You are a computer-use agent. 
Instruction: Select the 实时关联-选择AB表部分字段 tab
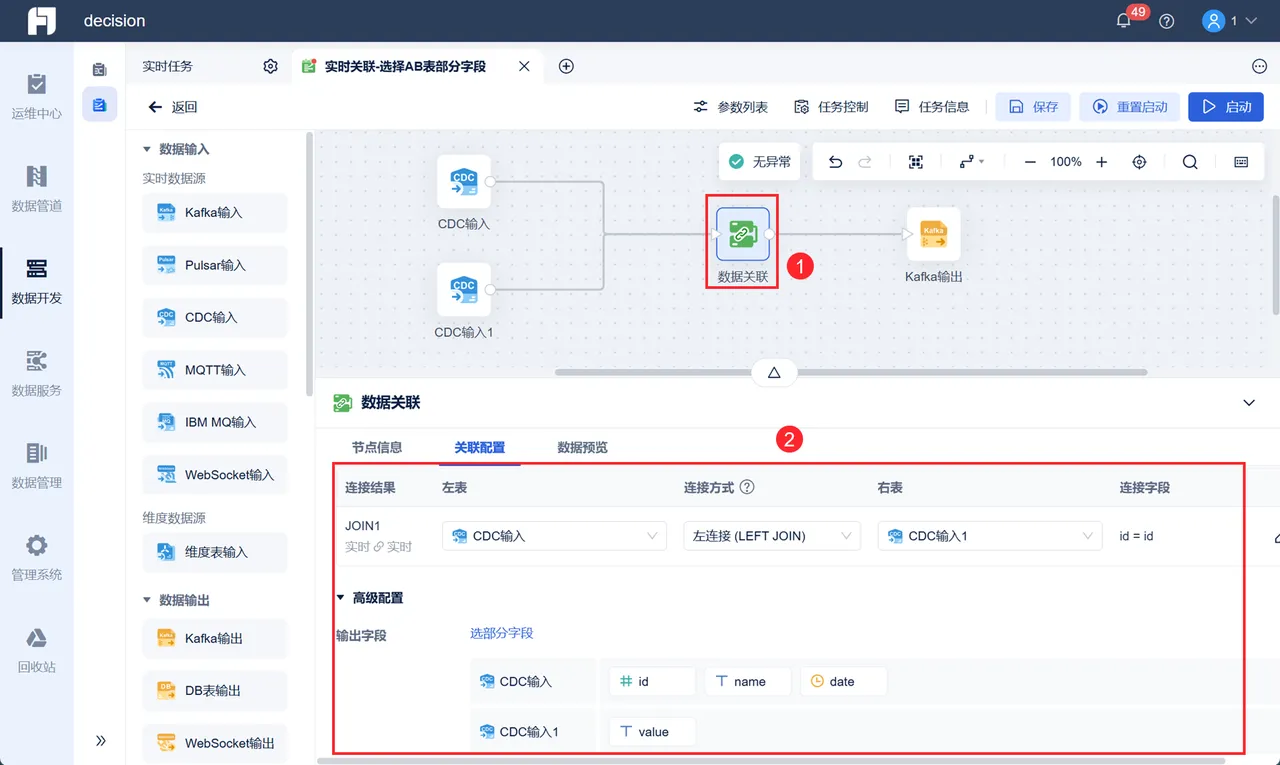pyautogui.click(x=405, y=66)
